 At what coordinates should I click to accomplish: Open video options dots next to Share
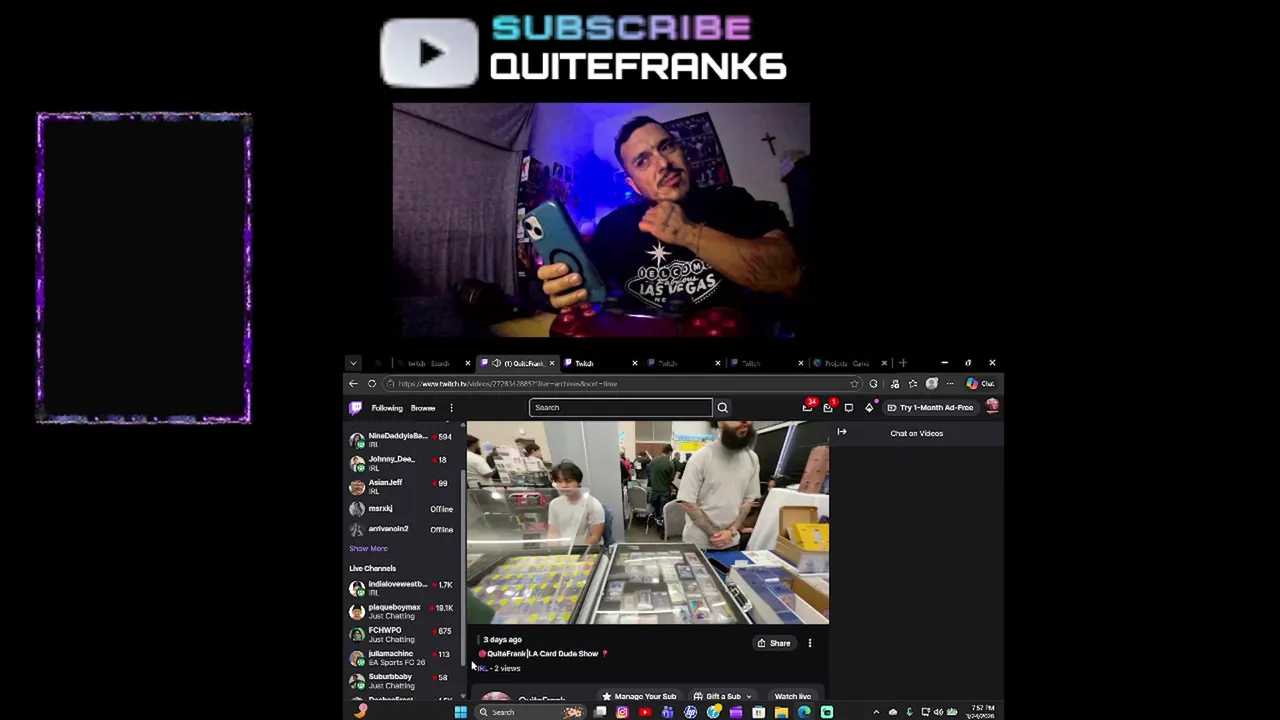[810, 643]
